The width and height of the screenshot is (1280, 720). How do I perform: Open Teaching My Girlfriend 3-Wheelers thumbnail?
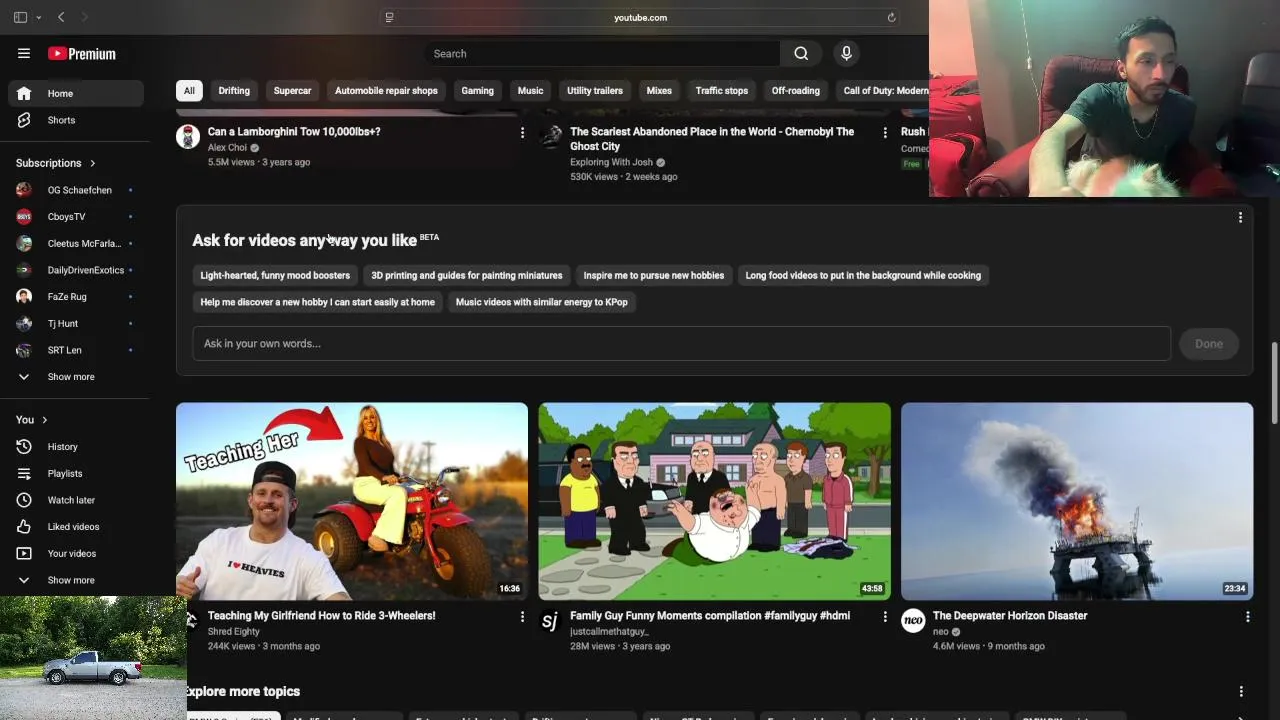coord(352,501)
